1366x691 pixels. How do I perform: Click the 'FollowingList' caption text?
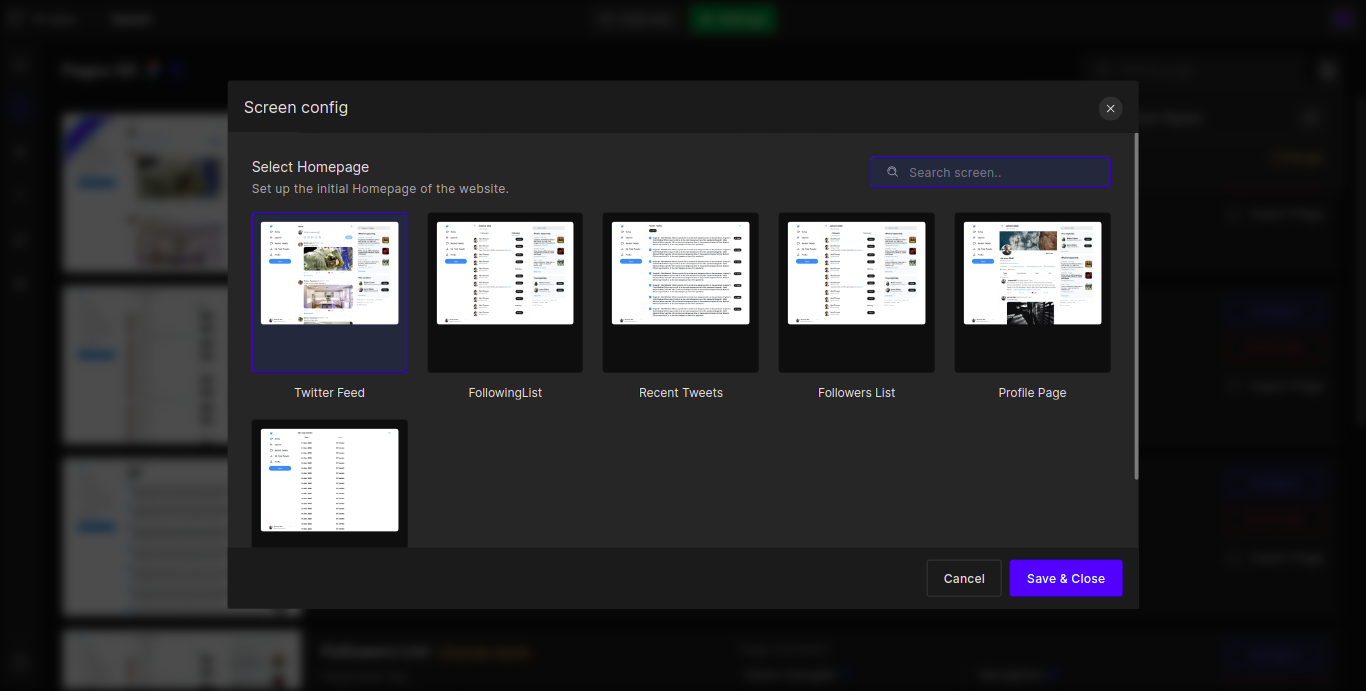pyautogui.click(x=505, y=393)
